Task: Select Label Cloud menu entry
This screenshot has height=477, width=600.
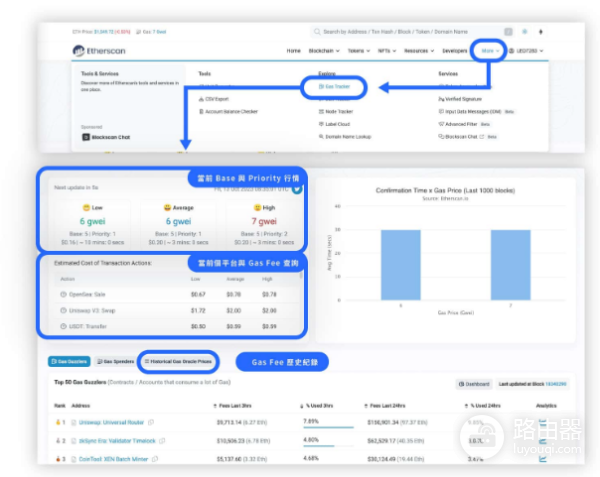Action: pos(334,124)
